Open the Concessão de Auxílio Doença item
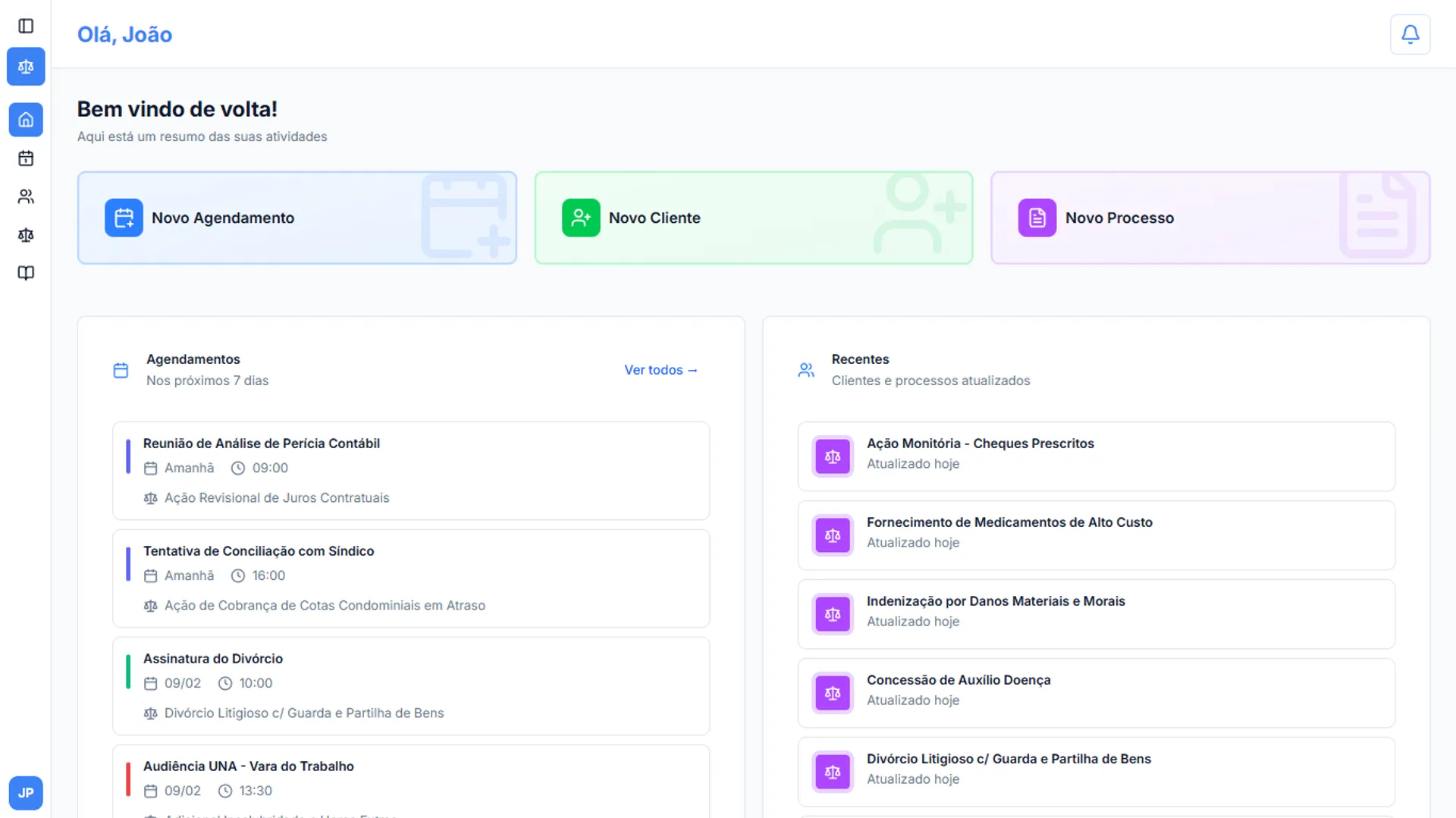 tap(1096, 692)
